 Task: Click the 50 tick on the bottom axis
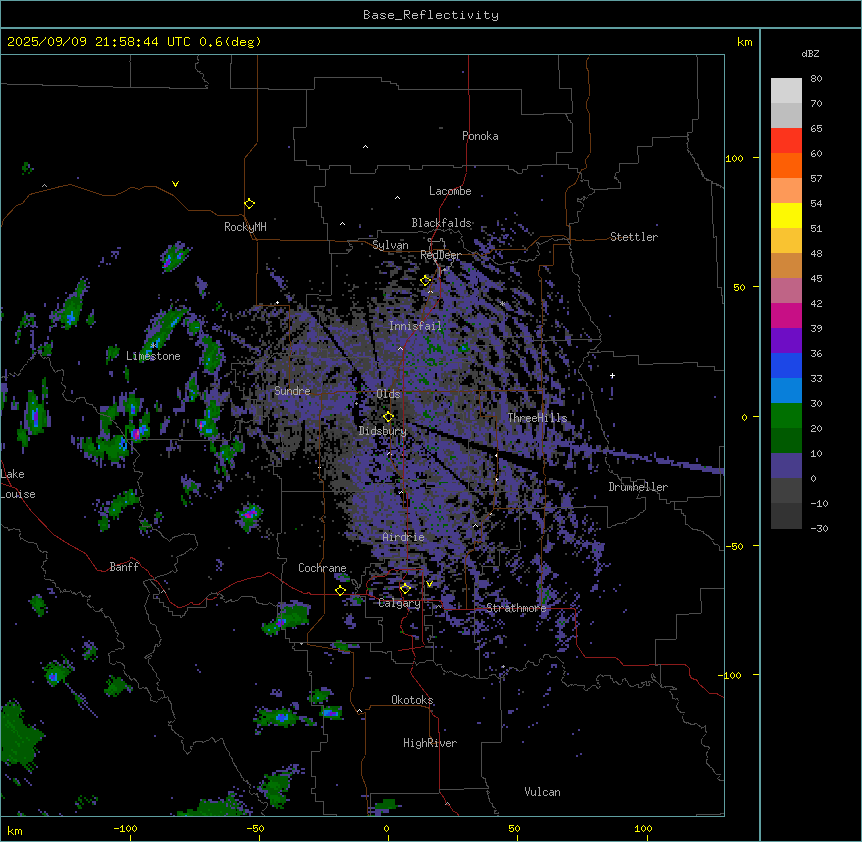(x=514, y=828)
